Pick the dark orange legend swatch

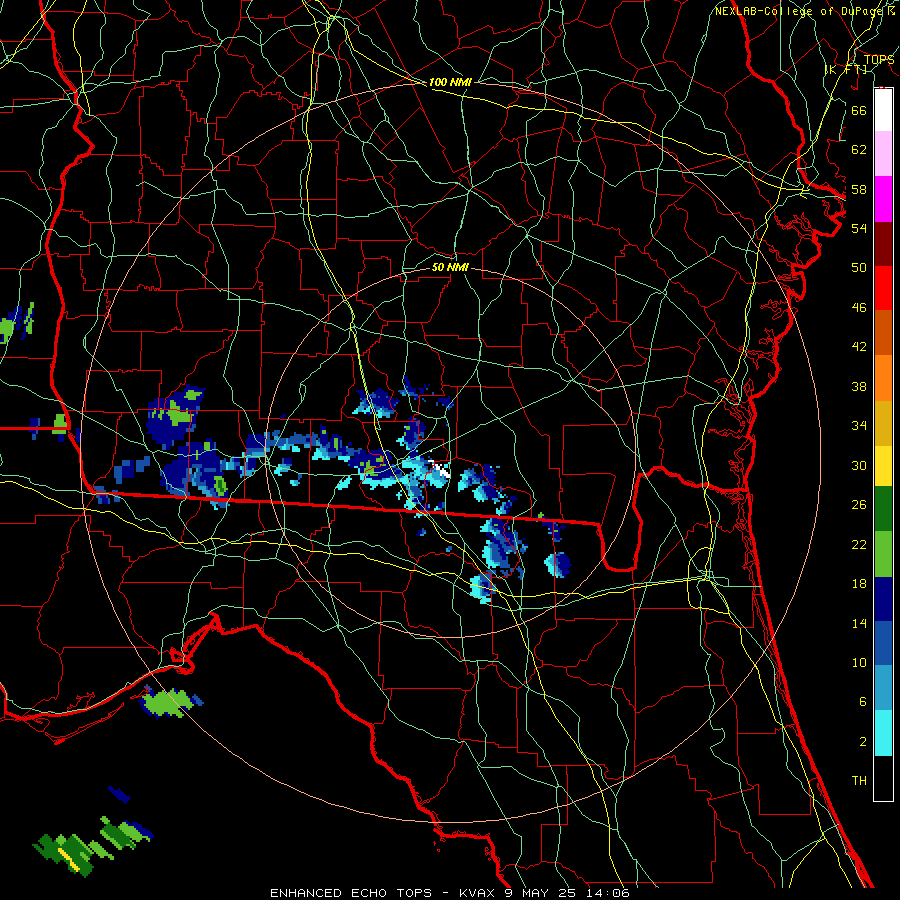click(x=883, y=332)
